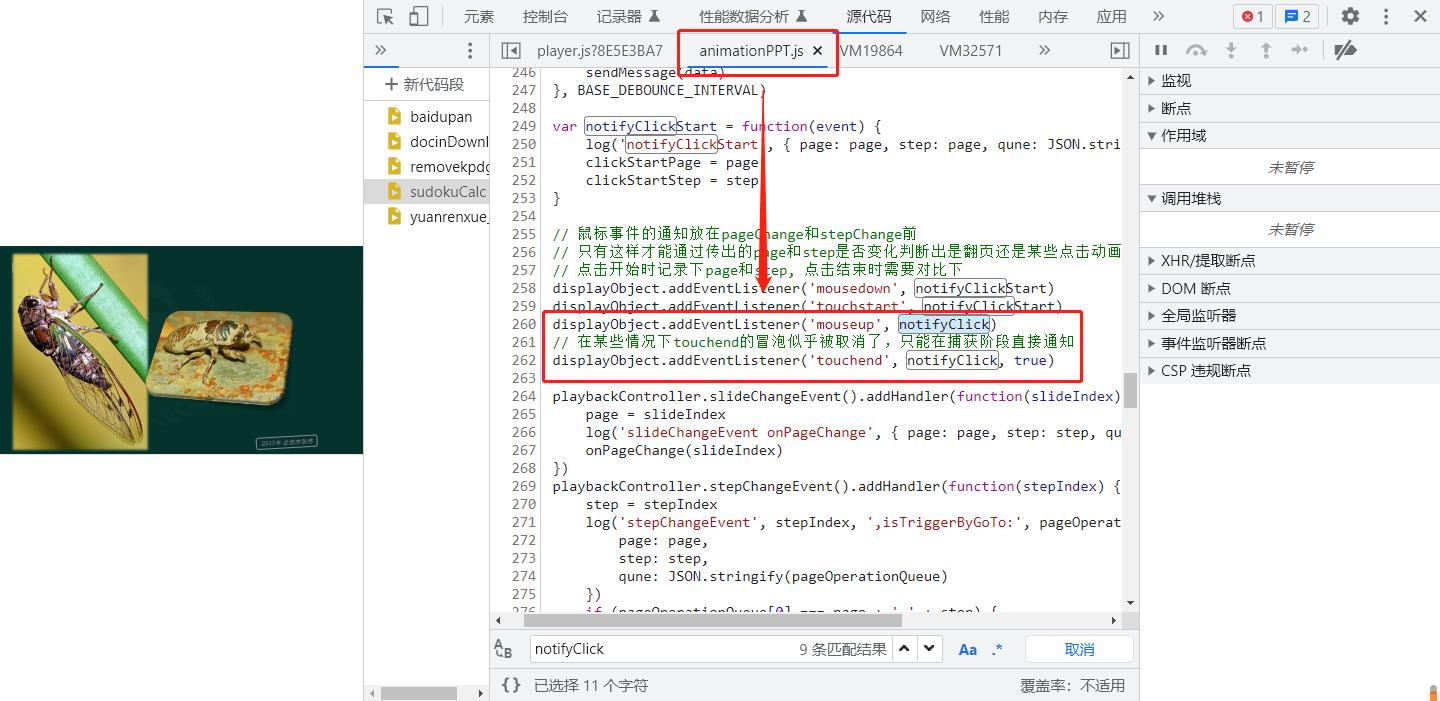
Task: Expand the XHR/提取断点 section
Action: [1207, 260]
